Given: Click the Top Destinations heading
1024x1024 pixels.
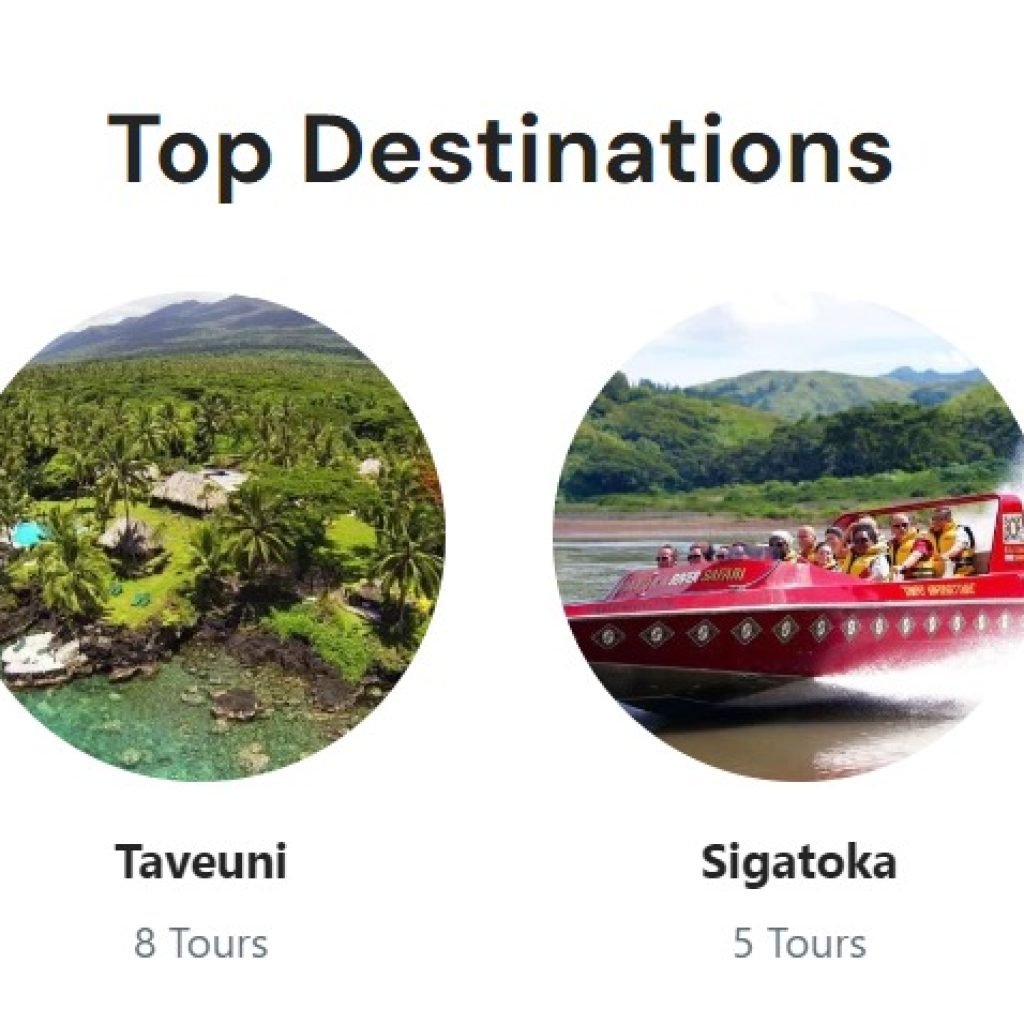Looking at the screenshot, I should coord(499,150).
